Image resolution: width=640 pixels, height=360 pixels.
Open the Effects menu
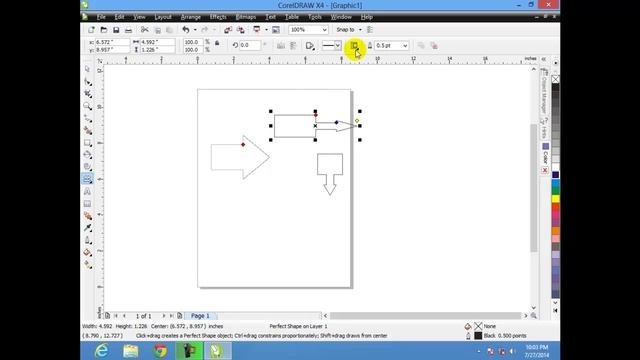click(218, 17)
